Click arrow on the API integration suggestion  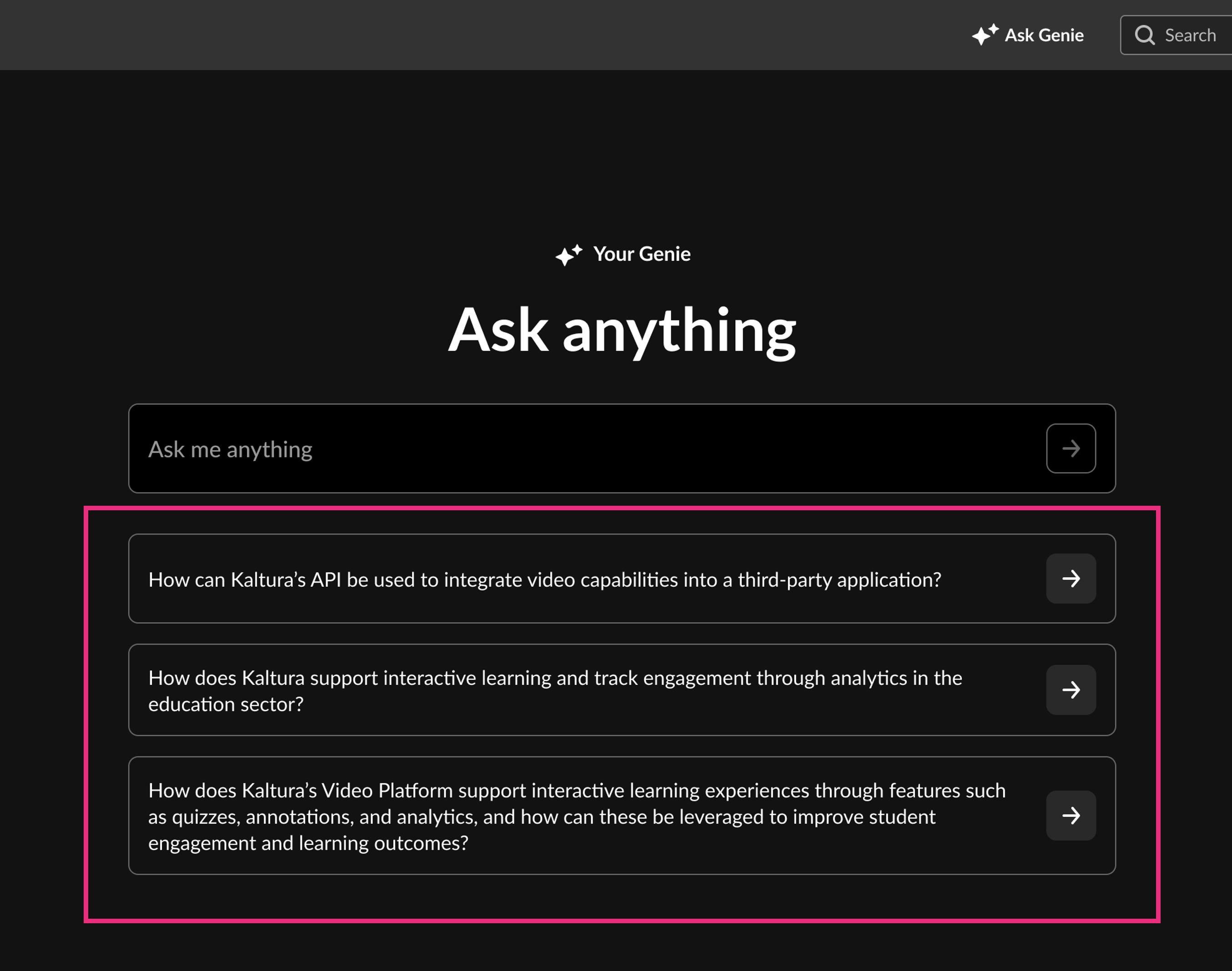1071,579
